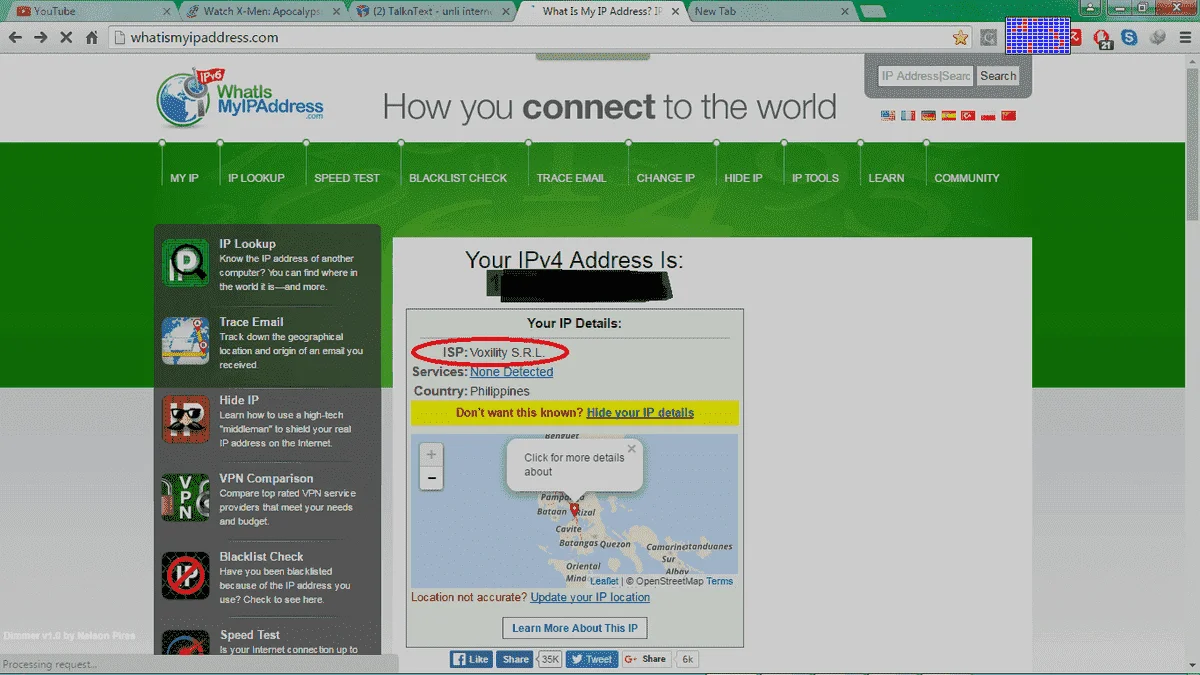Screen dimensions: 1200x675
Task: Click the browser Back arrow
Action: (x=15, y=37)
